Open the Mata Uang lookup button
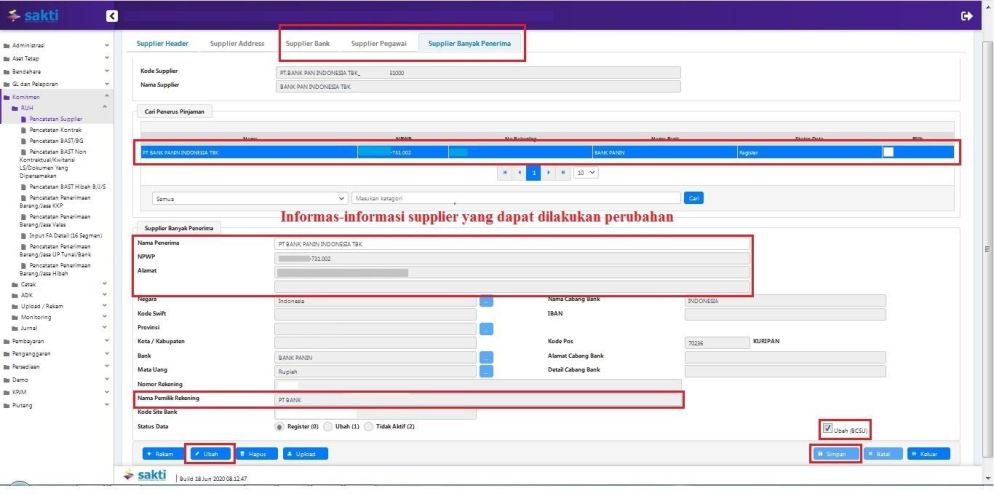Image resolution: width=994 pixels, height=494 pixels. click(486, 370)
